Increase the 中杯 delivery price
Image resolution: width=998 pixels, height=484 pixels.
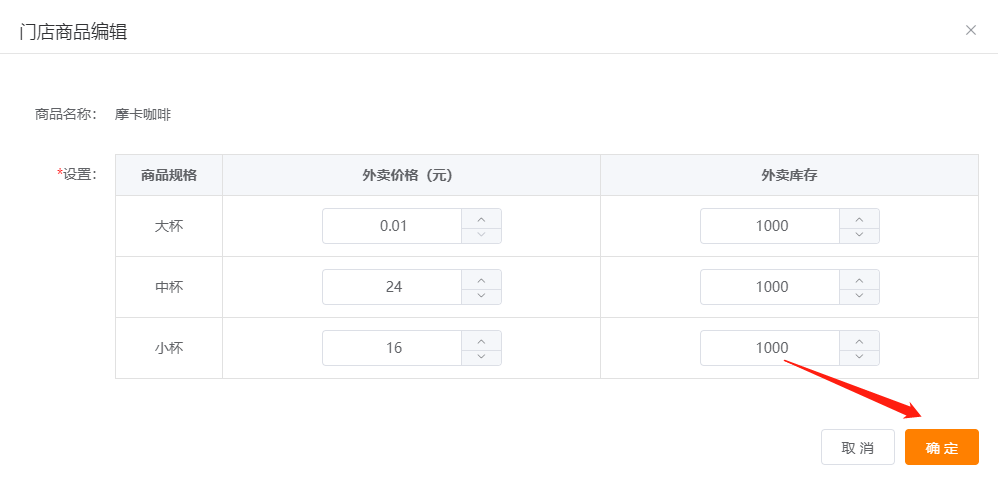[481, 279]
